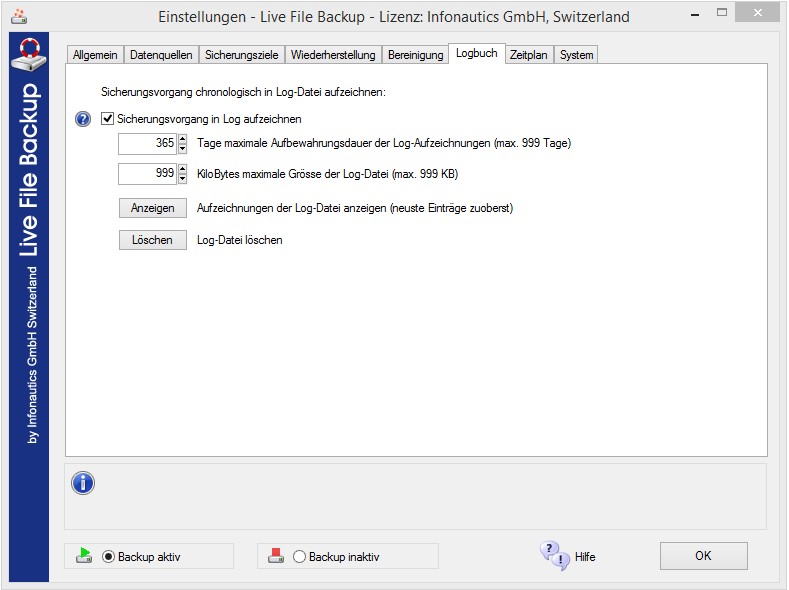Decrease the KiloBytes log size stepper
The height and width of the screenshot is (590, 789).
point(182,179)
